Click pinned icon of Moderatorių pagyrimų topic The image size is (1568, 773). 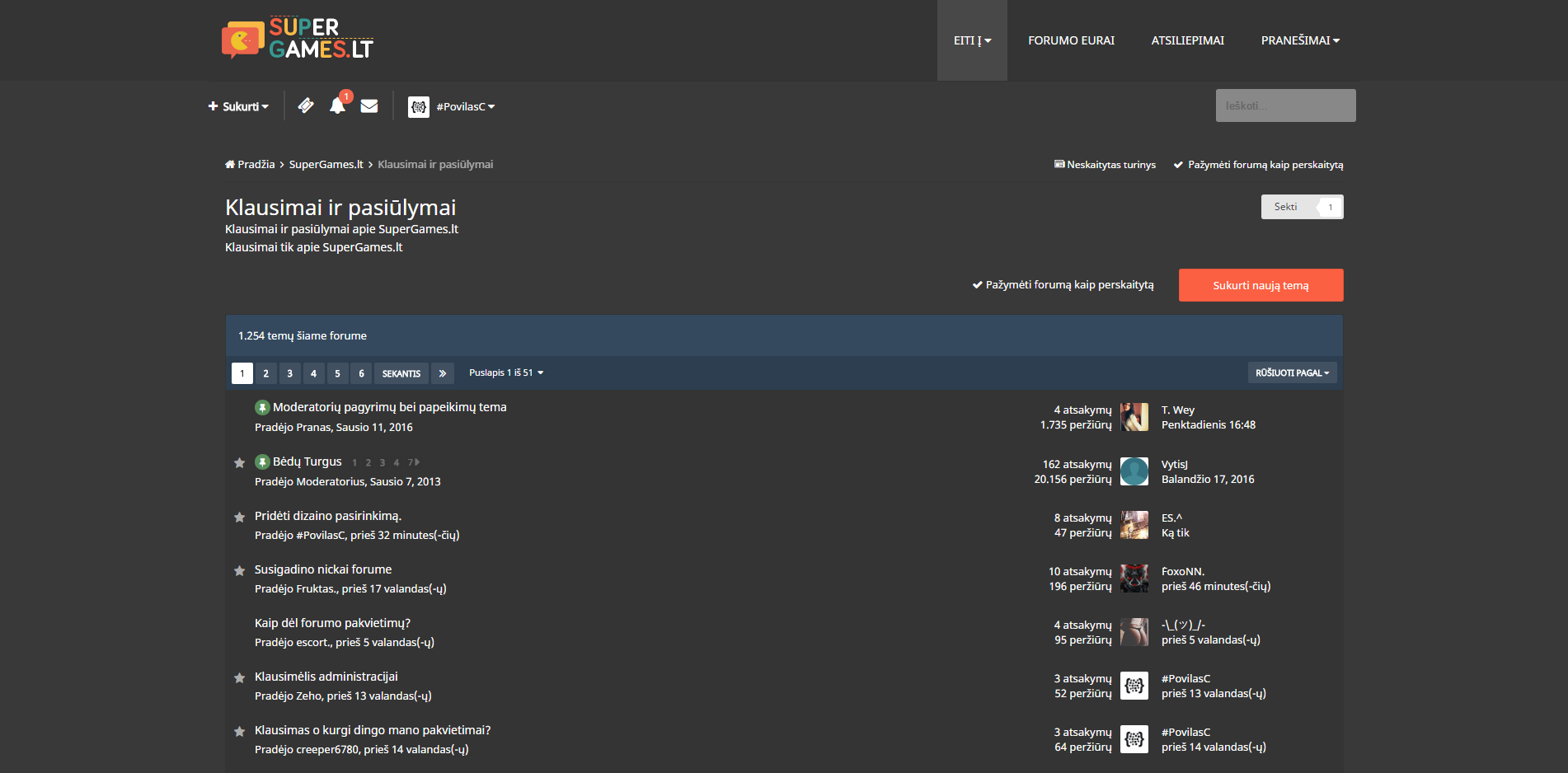pos(262,408)
